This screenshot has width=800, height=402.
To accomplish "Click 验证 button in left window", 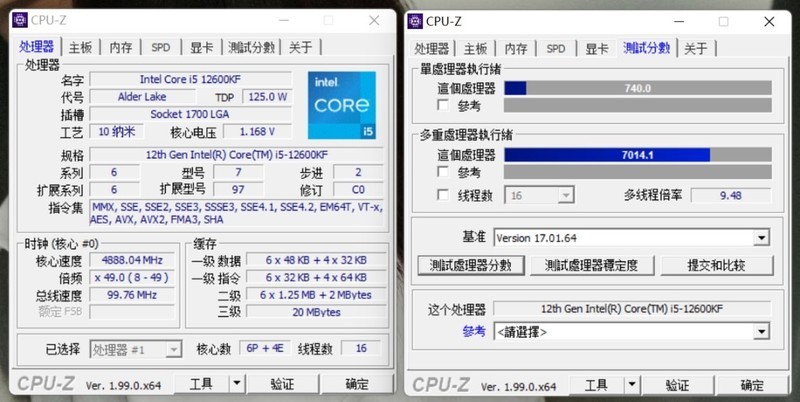I will [282, 384].
